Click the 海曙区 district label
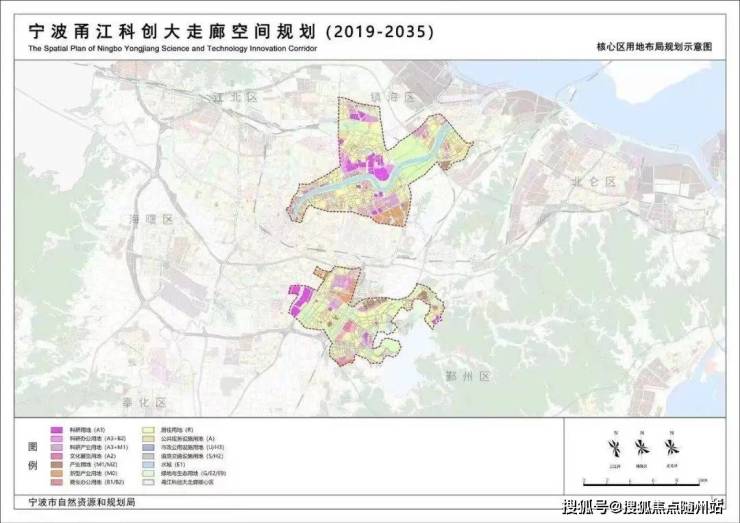This screenshot has height=523, width=740. point(151,219)
